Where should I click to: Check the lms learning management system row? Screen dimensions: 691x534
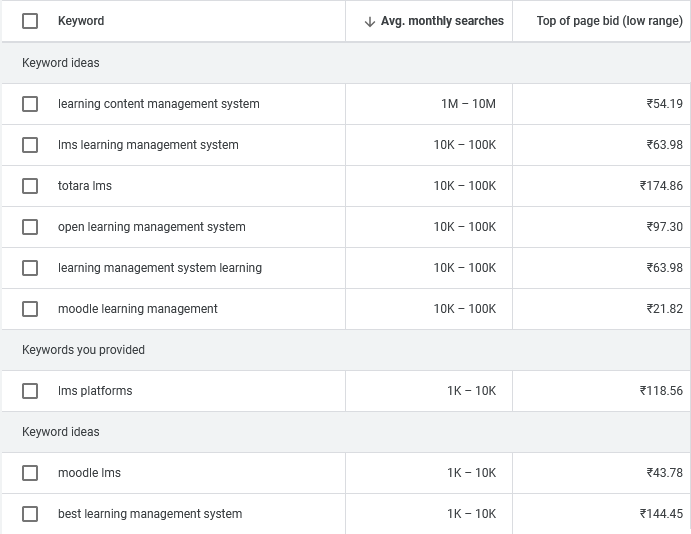pos(30,145)
